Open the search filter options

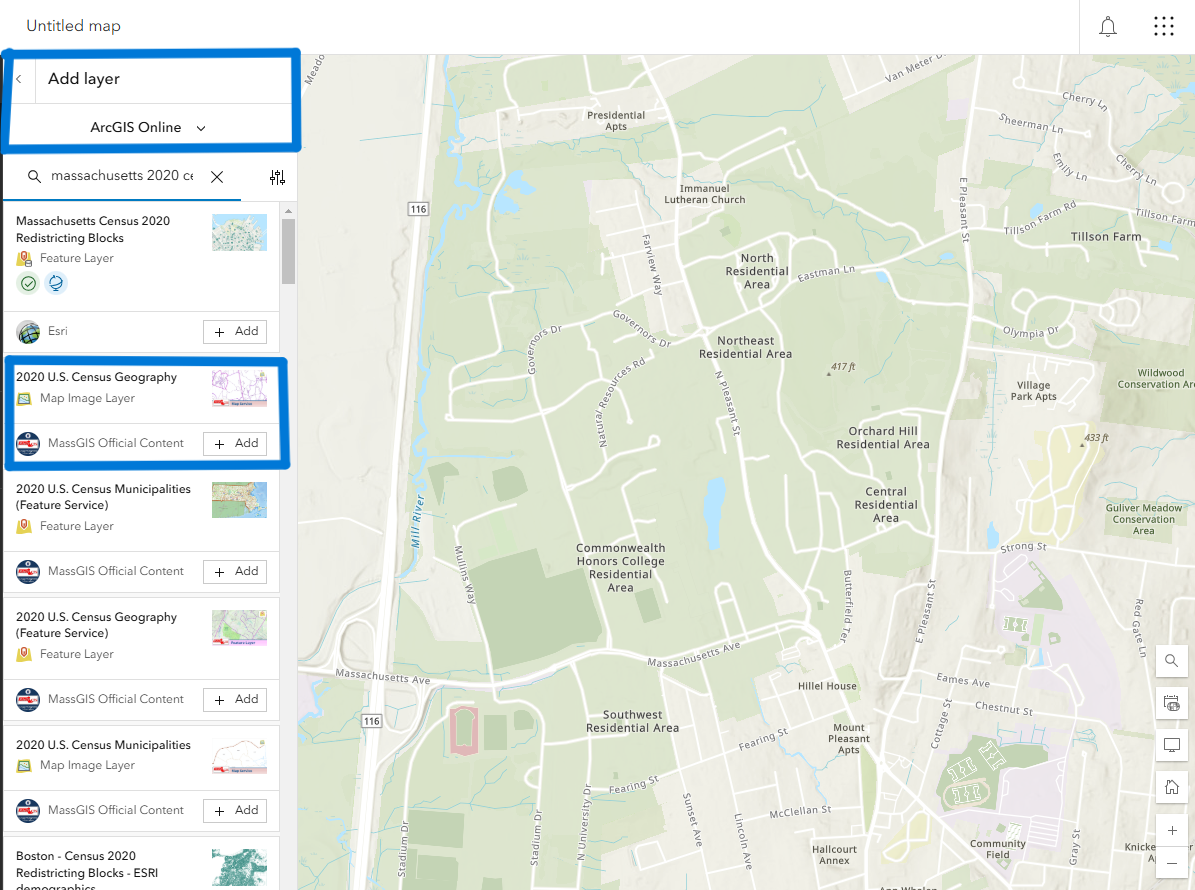click(277, 178)
